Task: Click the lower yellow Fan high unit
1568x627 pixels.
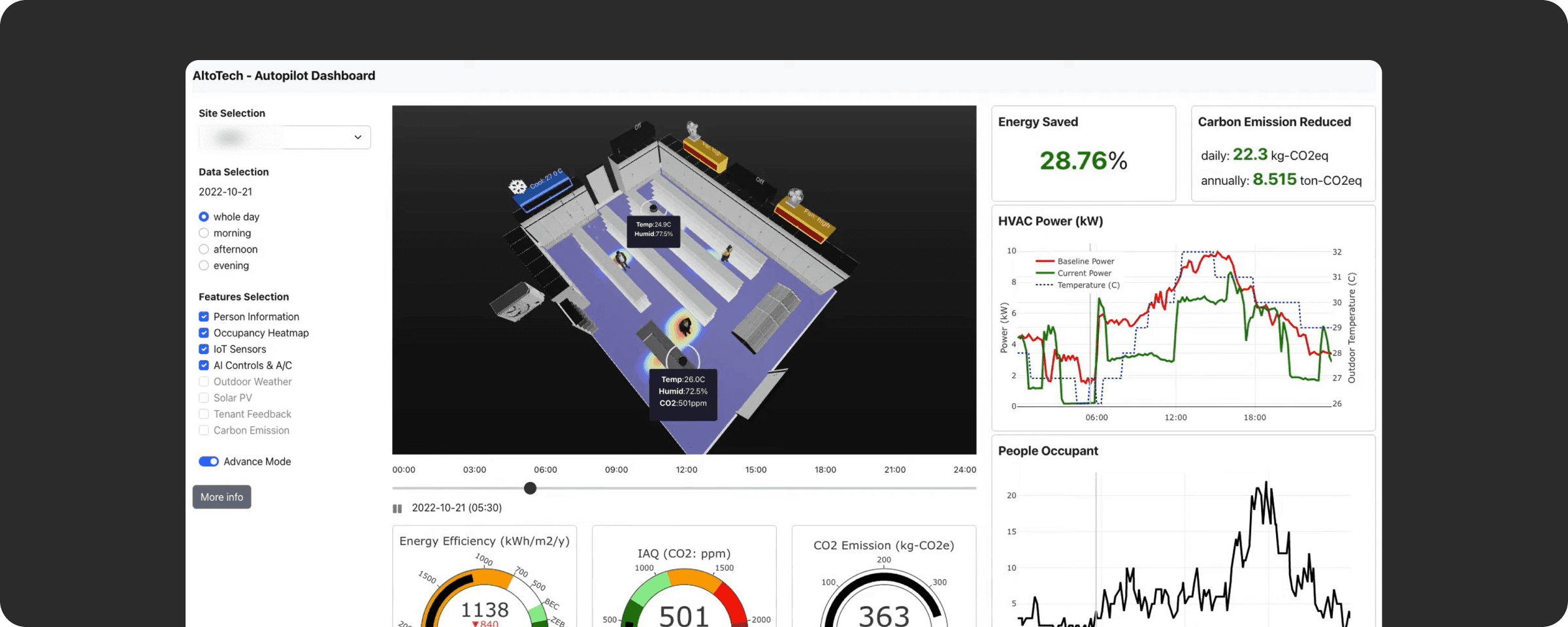Action: (x=806, y=219)
